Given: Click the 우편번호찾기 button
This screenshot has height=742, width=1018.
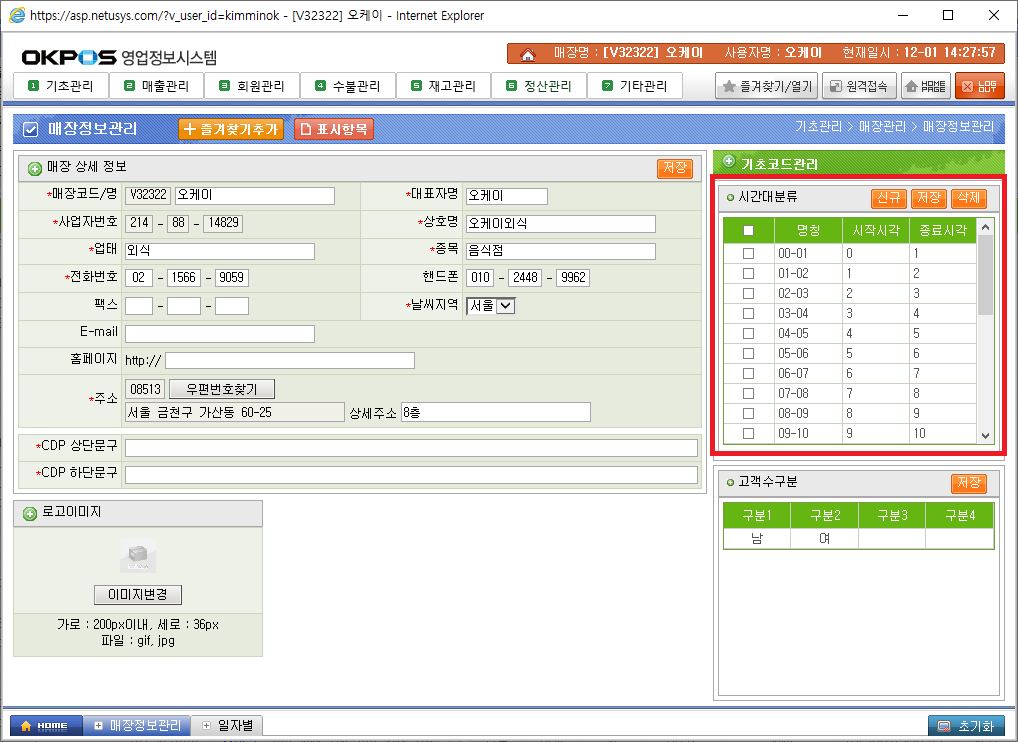Looking at the screenshot, I should point(221,389).
